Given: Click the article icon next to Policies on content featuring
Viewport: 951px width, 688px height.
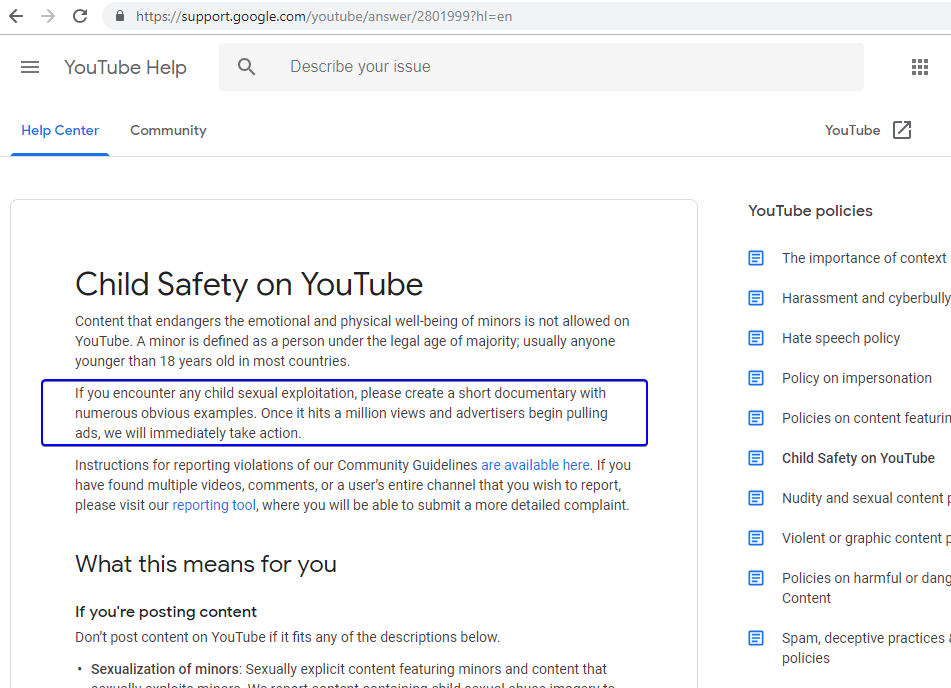Looking at the screenshot, I should coord(756,418).
